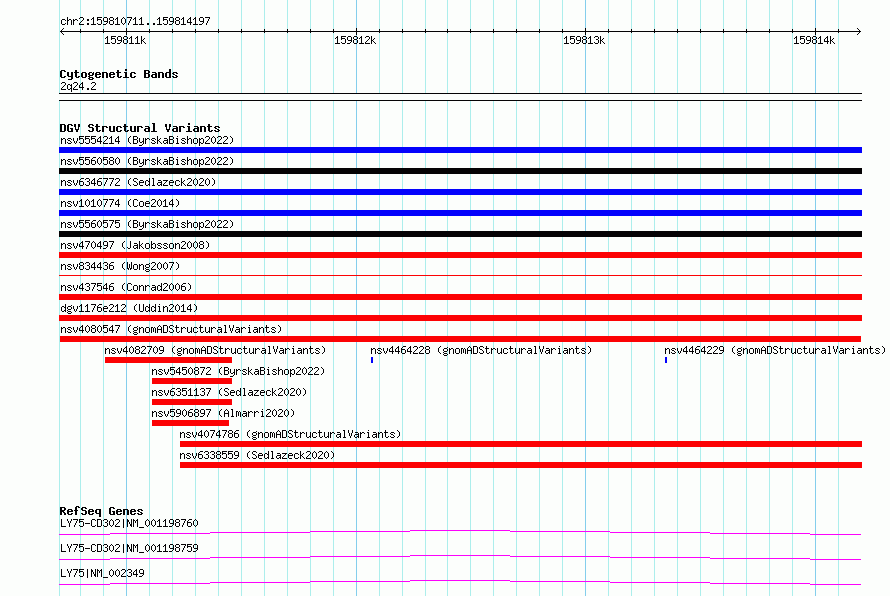Click the 159812k ruler label
Image resolution: width=890 pixels, height=596 pixels.
click(355, 40)
